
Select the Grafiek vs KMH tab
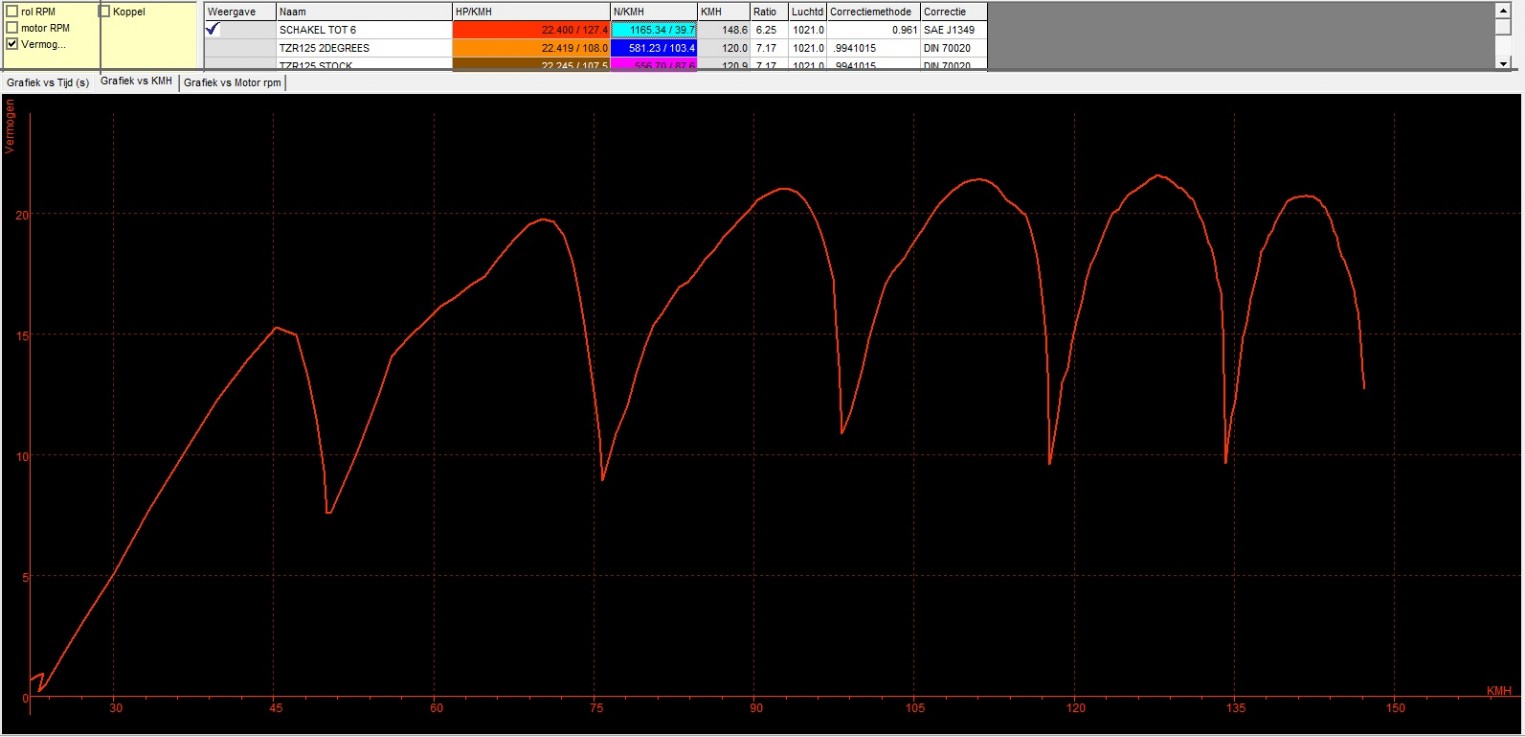pos(136,82)
